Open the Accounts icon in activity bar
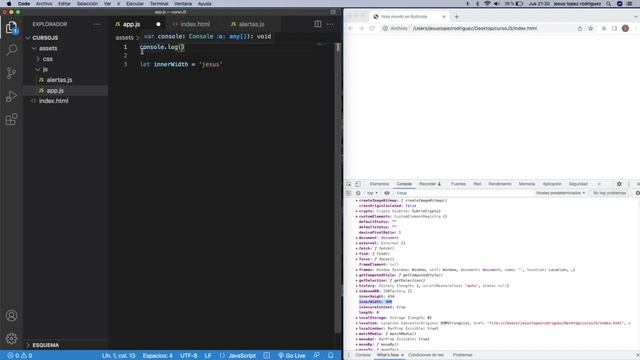640x360 pixels. (11, 316)
